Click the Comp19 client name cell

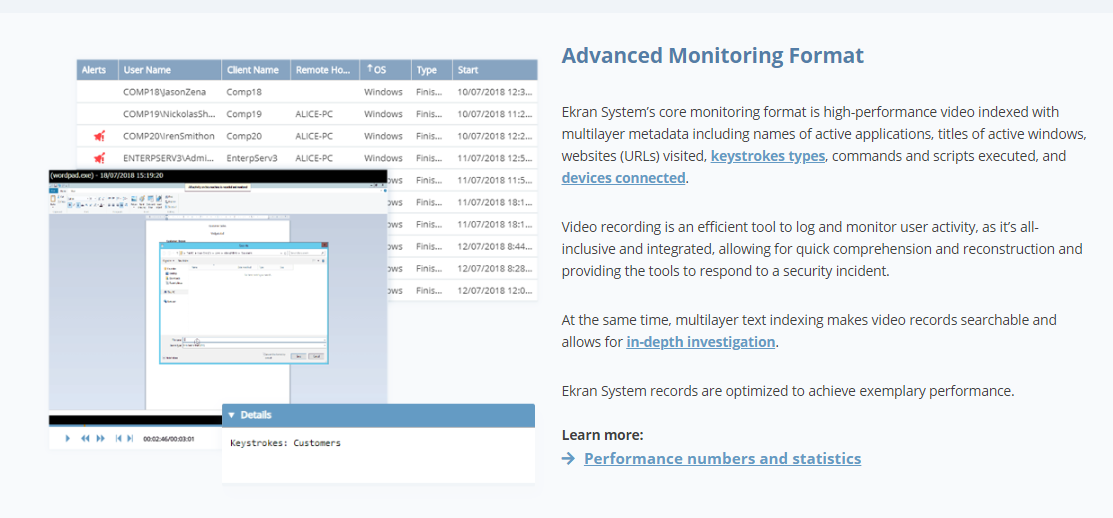[x=243, y=114]
